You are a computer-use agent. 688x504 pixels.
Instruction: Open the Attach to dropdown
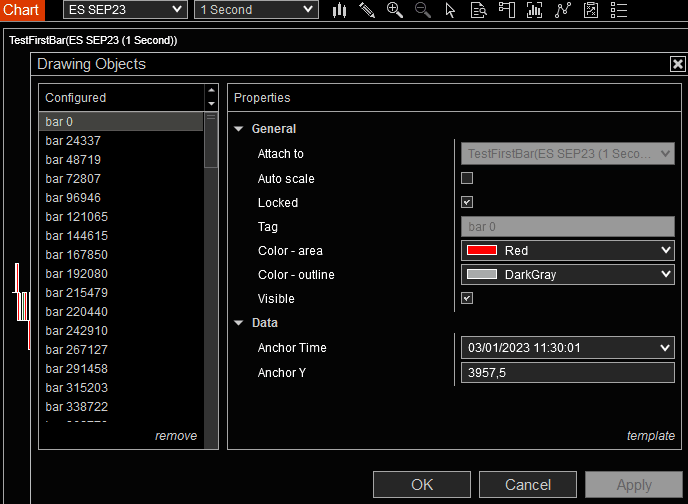coord(568,154)
